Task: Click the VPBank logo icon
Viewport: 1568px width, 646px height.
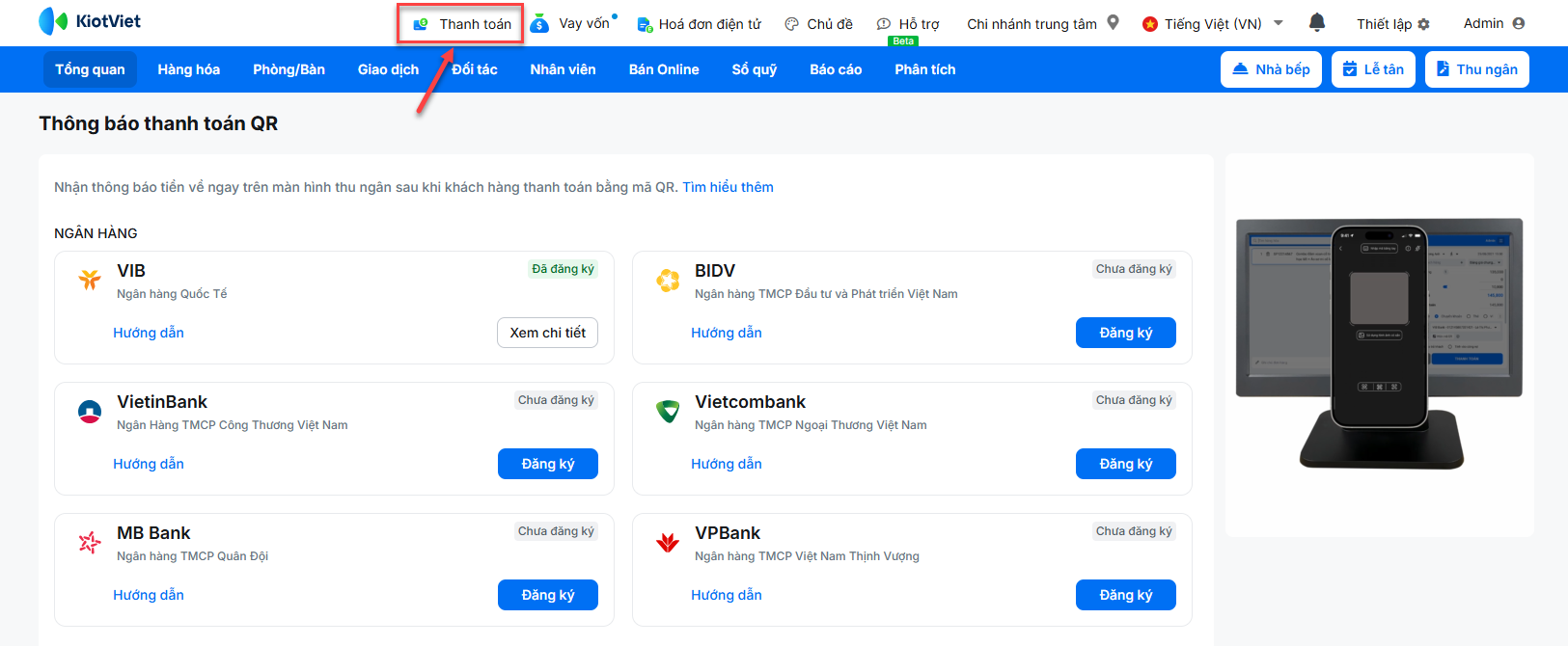Action: point(668,543)
